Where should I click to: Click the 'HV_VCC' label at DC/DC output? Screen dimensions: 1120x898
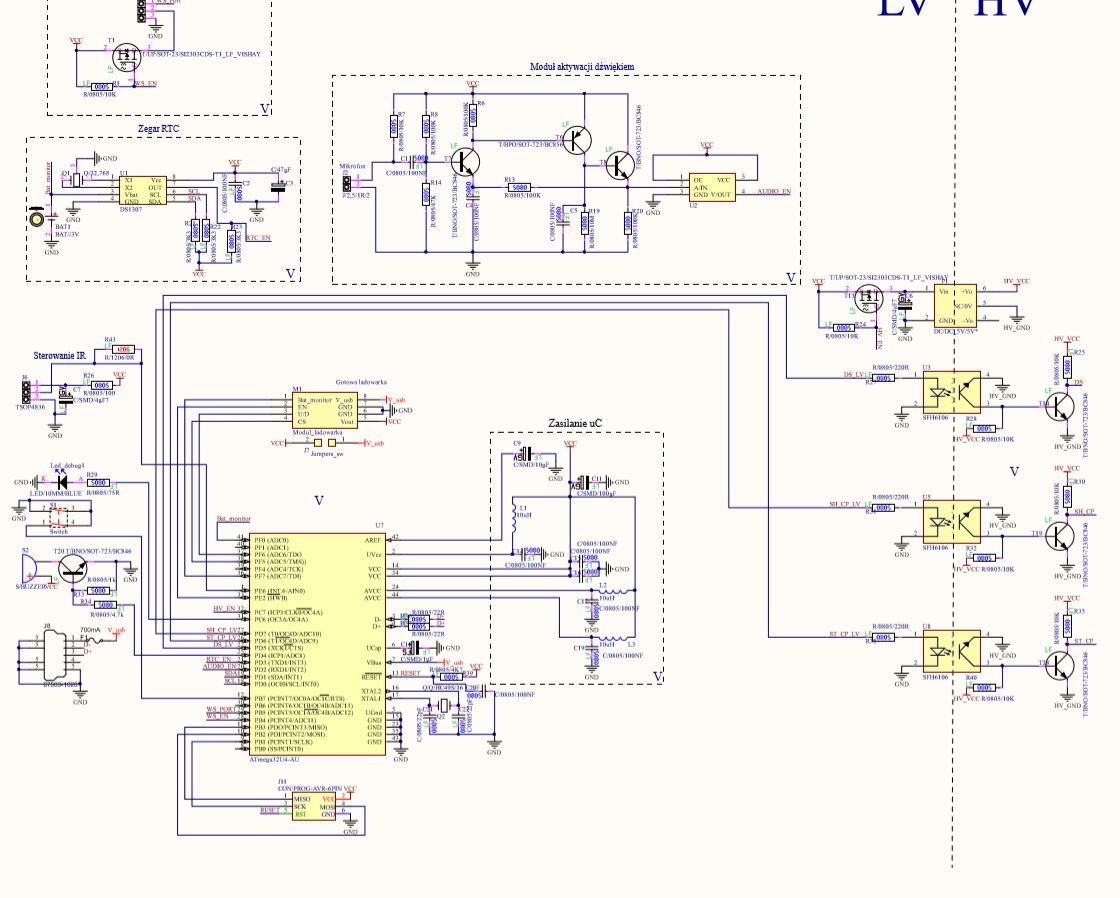(1016, 281)
